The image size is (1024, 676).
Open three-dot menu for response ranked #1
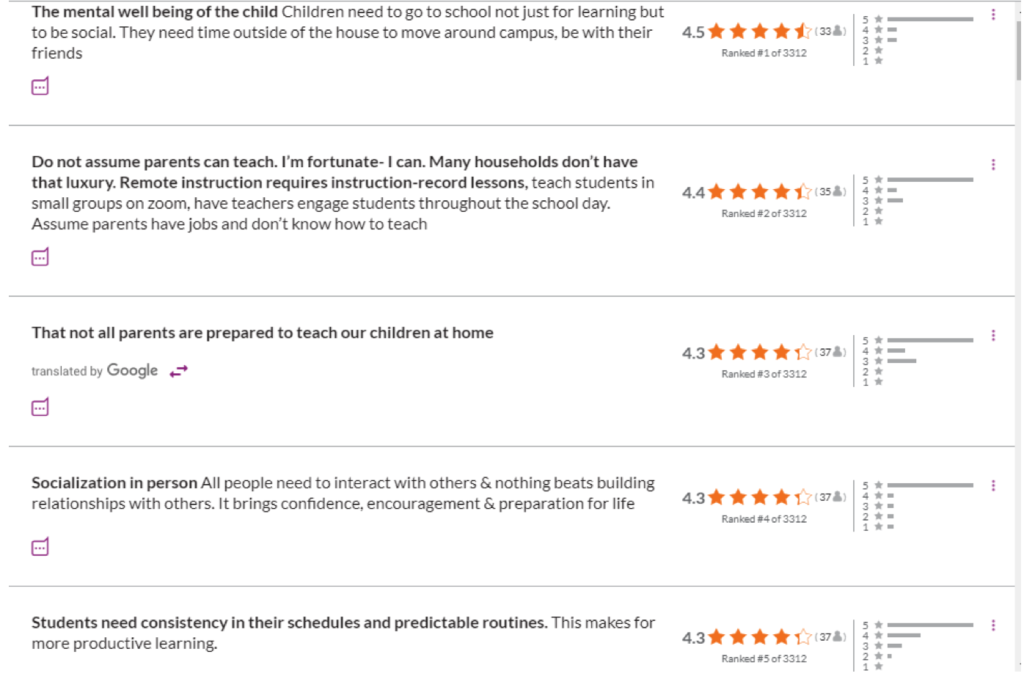point(993,14)
